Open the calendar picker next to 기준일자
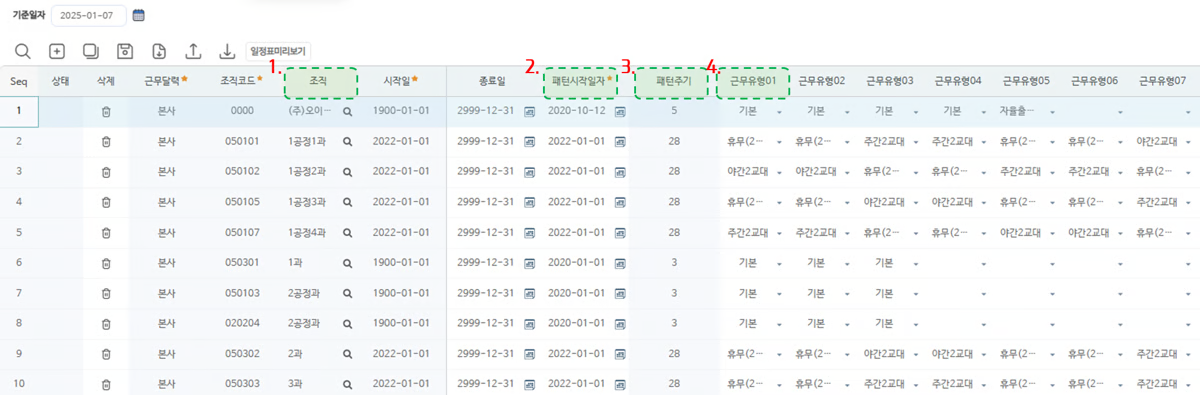Image resolution: width=1200 pixels, height=395 pixels. 139,15
